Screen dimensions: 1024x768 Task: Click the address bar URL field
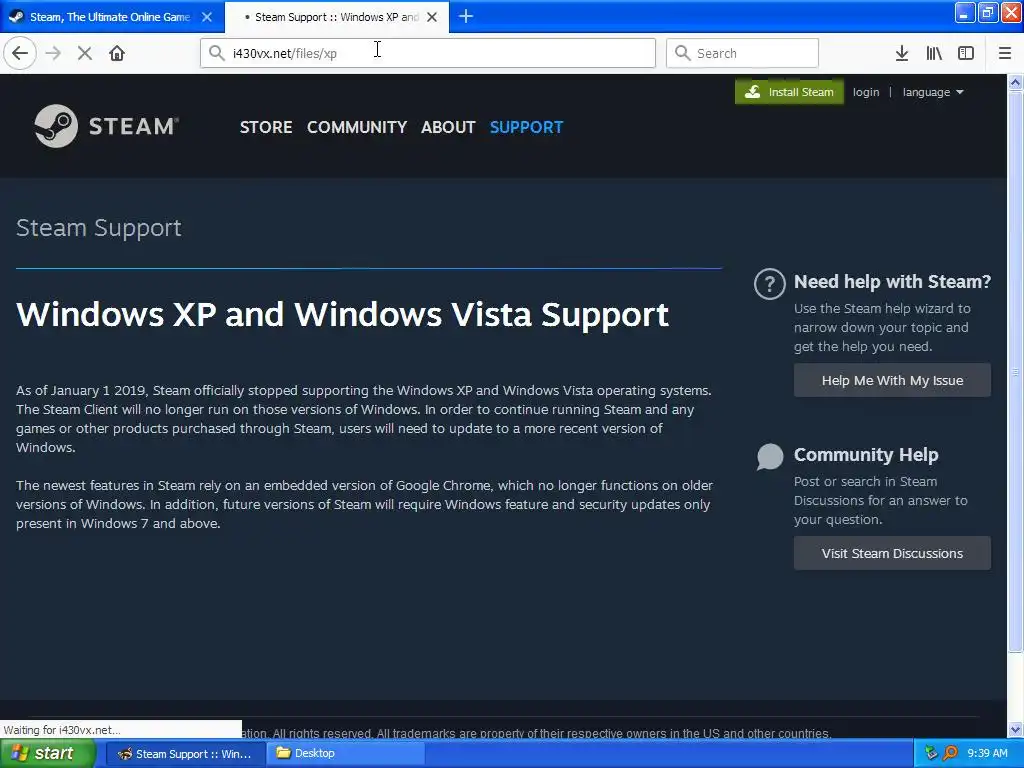pyautogui.click(x=428, y=53)
